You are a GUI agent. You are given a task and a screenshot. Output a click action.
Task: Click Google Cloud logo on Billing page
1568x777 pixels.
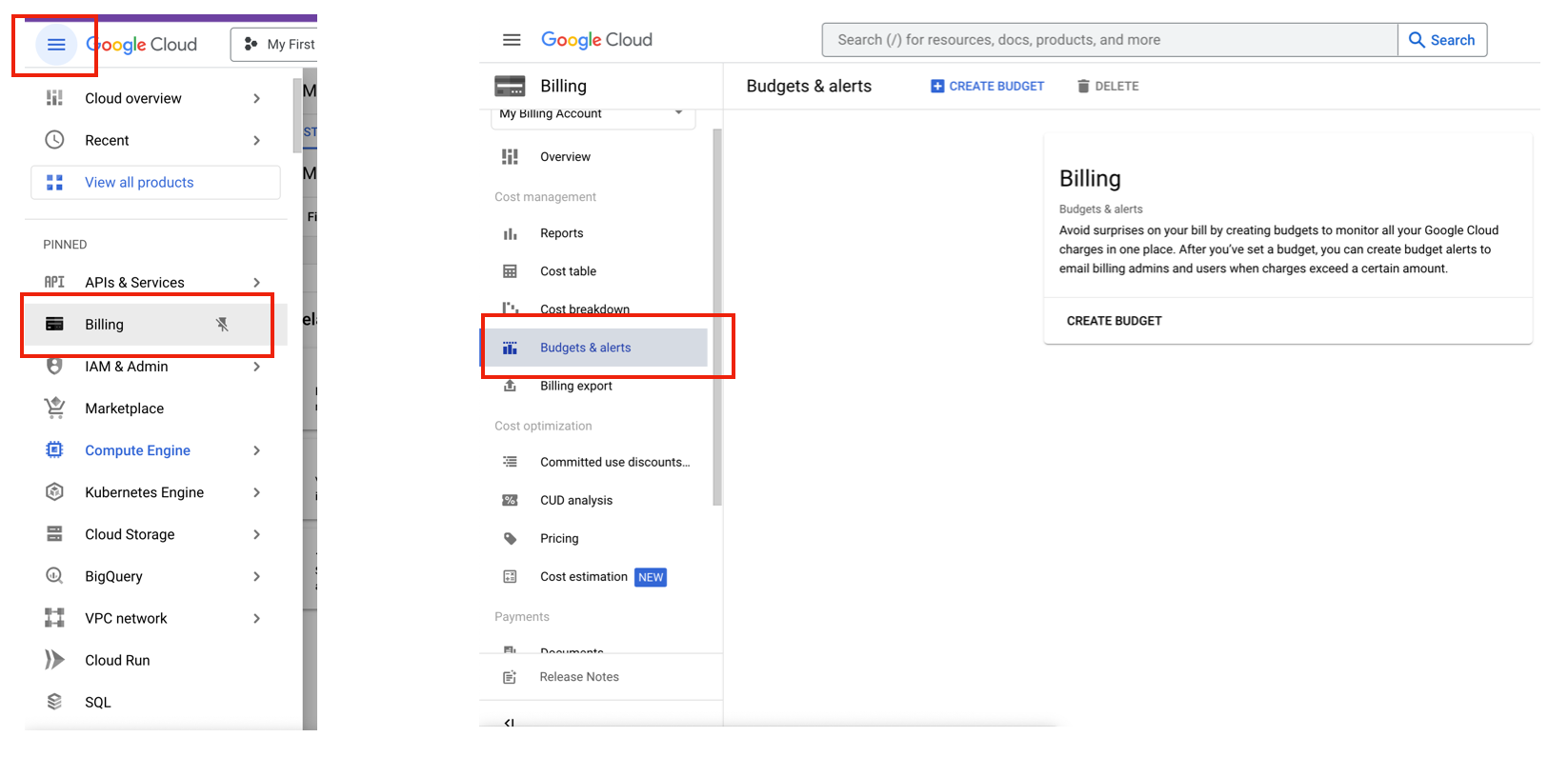coord(596,40)
